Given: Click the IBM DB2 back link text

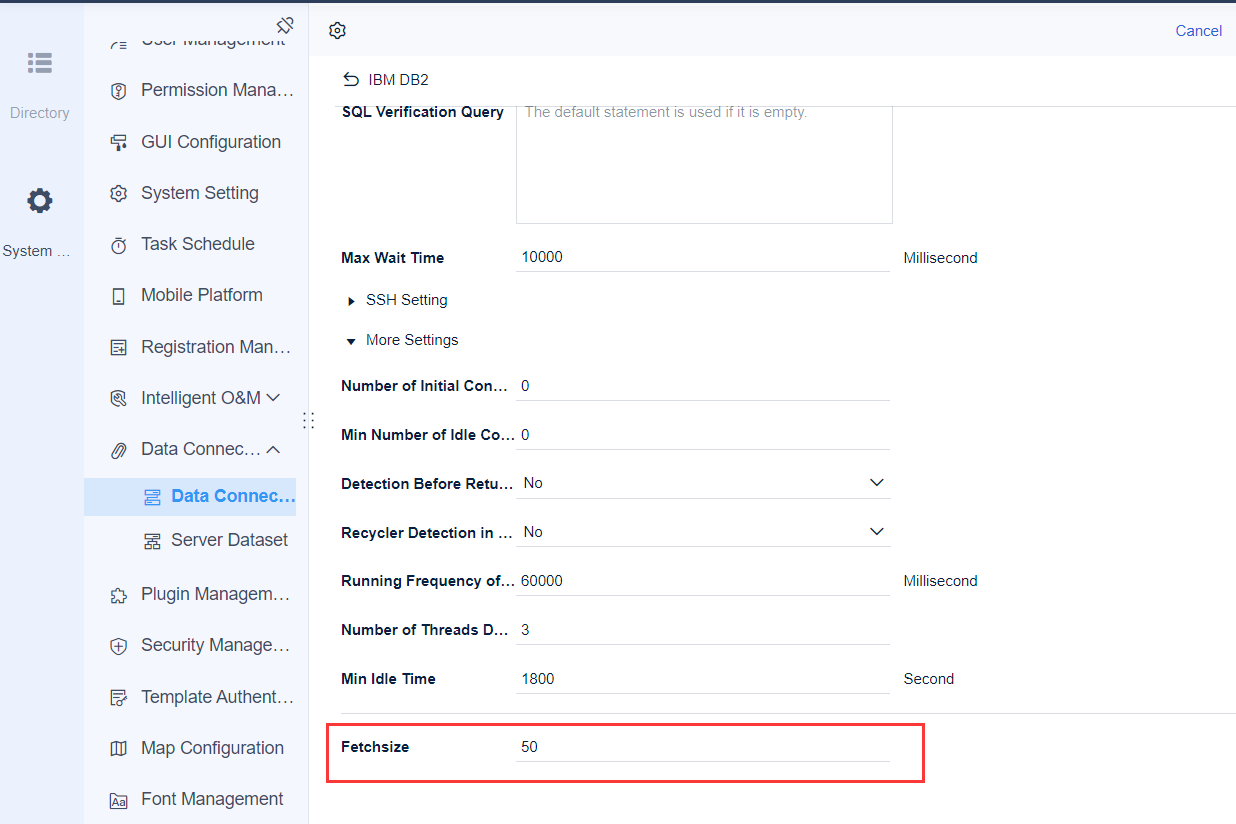Looking at the screenshot, I should pos(398,80).
